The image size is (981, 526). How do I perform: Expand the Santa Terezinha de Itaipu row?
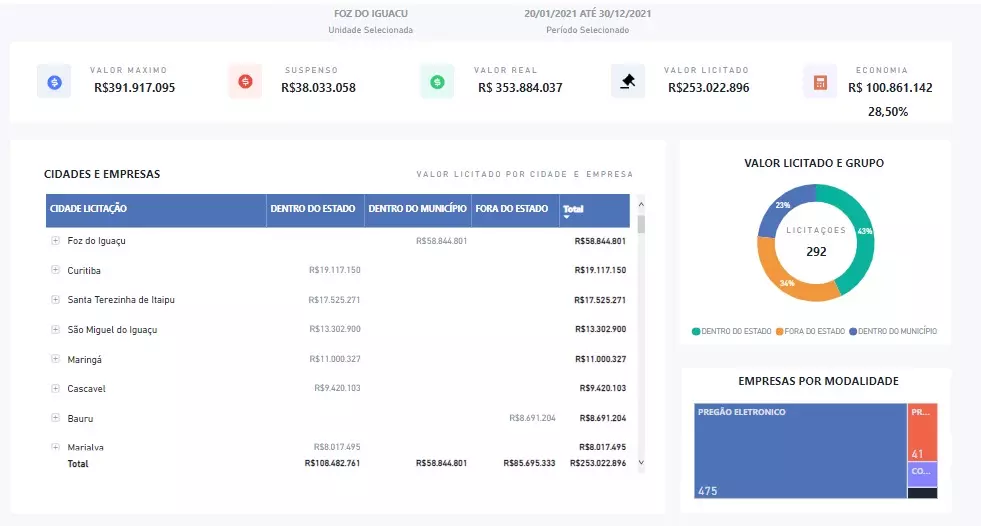click(55, 300)
